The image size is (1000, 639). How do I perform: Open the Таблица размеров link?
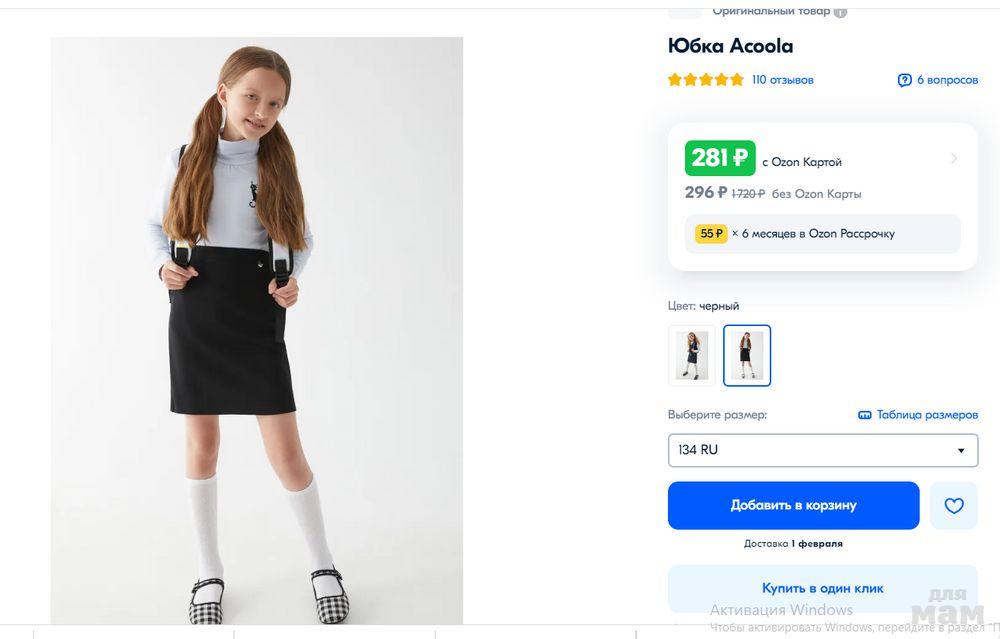click(927, 415)
